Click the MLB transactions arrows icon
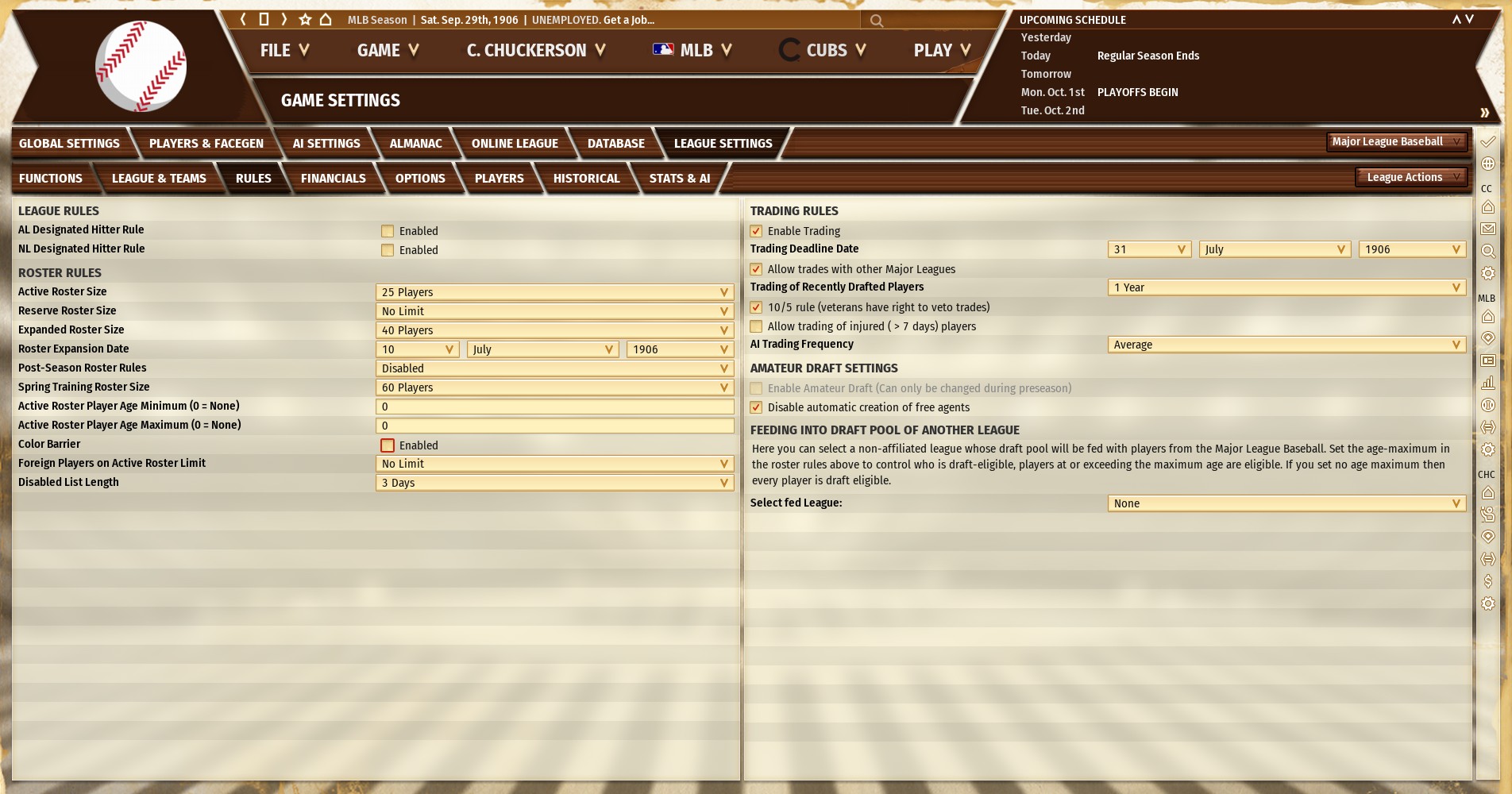The height and width of the screenshot is (794, 1512). coord(1488,427)
